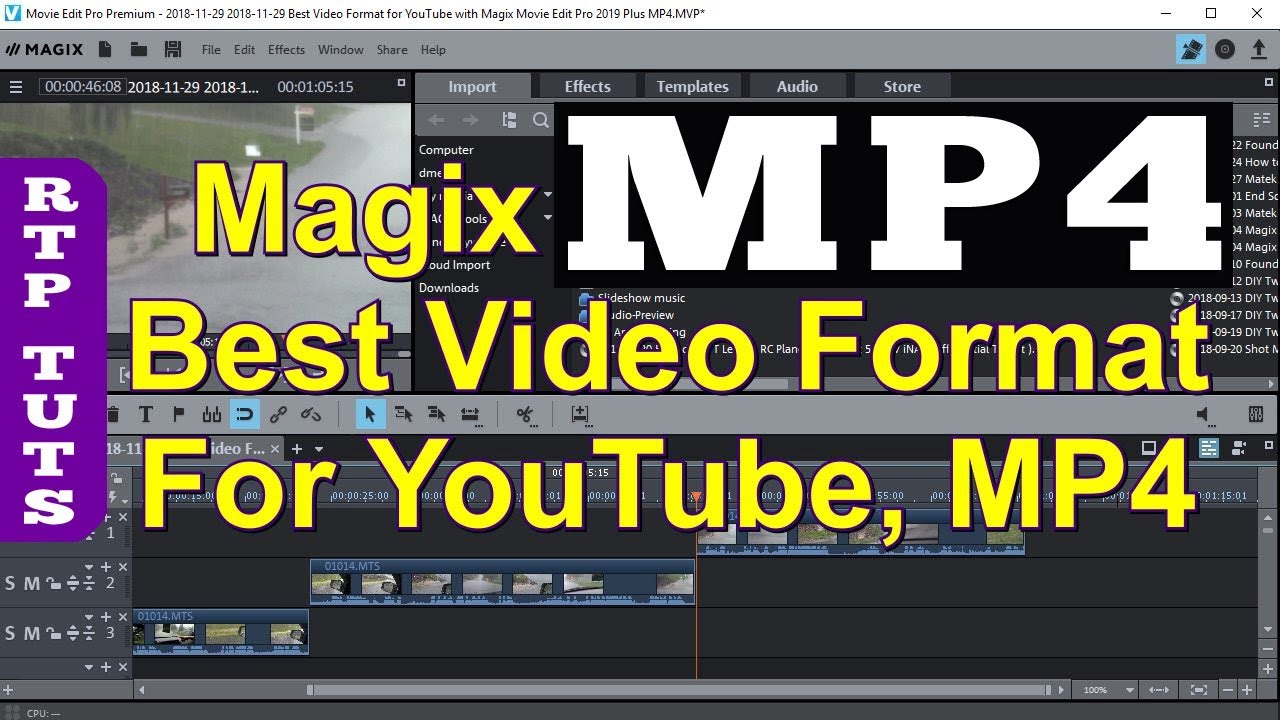This screenshot has height=720, width=1280.
Task: Solo track 2 with the S button
Action: [11, 583]
